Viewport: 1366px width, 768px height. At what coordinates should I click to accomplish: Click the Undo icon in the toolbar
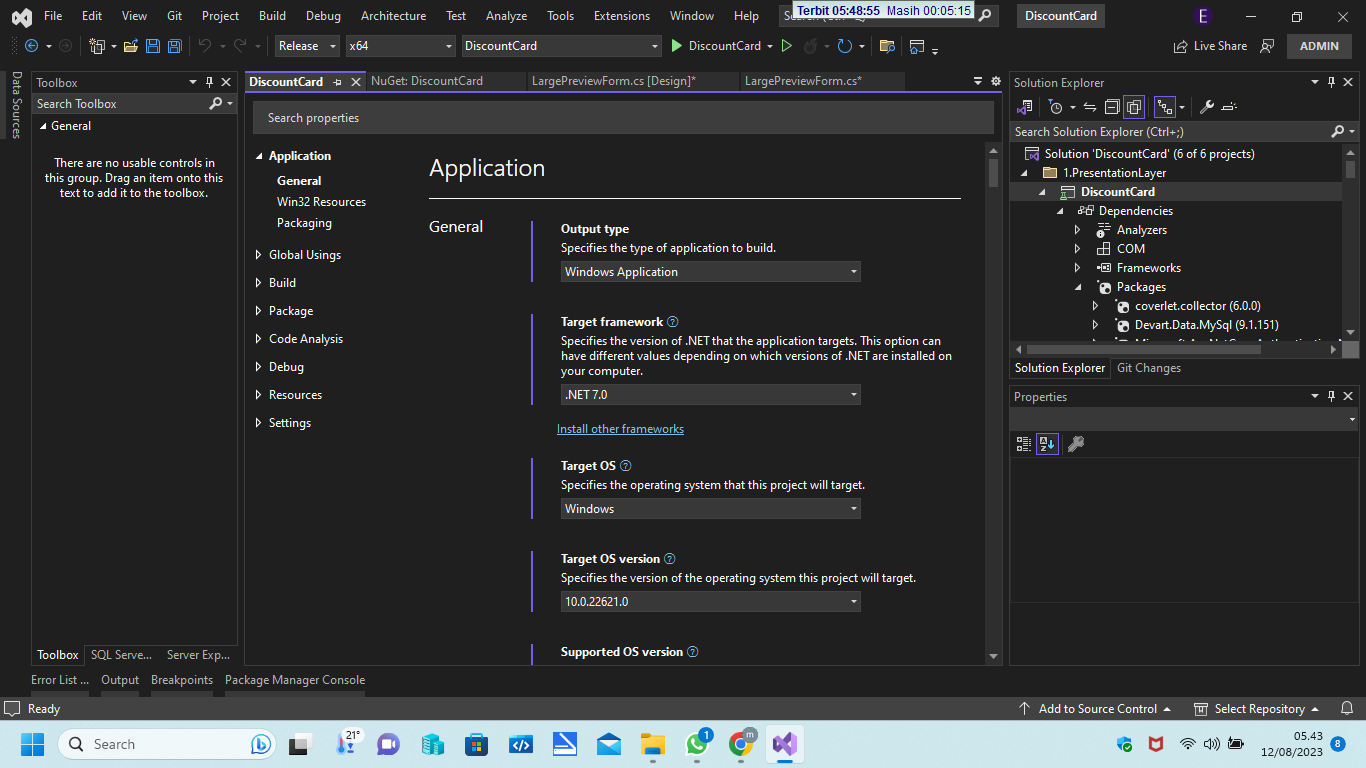point(205,46)
